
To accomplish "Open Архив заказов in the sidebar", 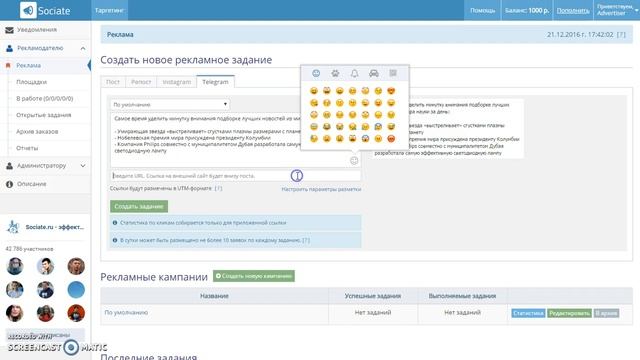I will (37, 131).
